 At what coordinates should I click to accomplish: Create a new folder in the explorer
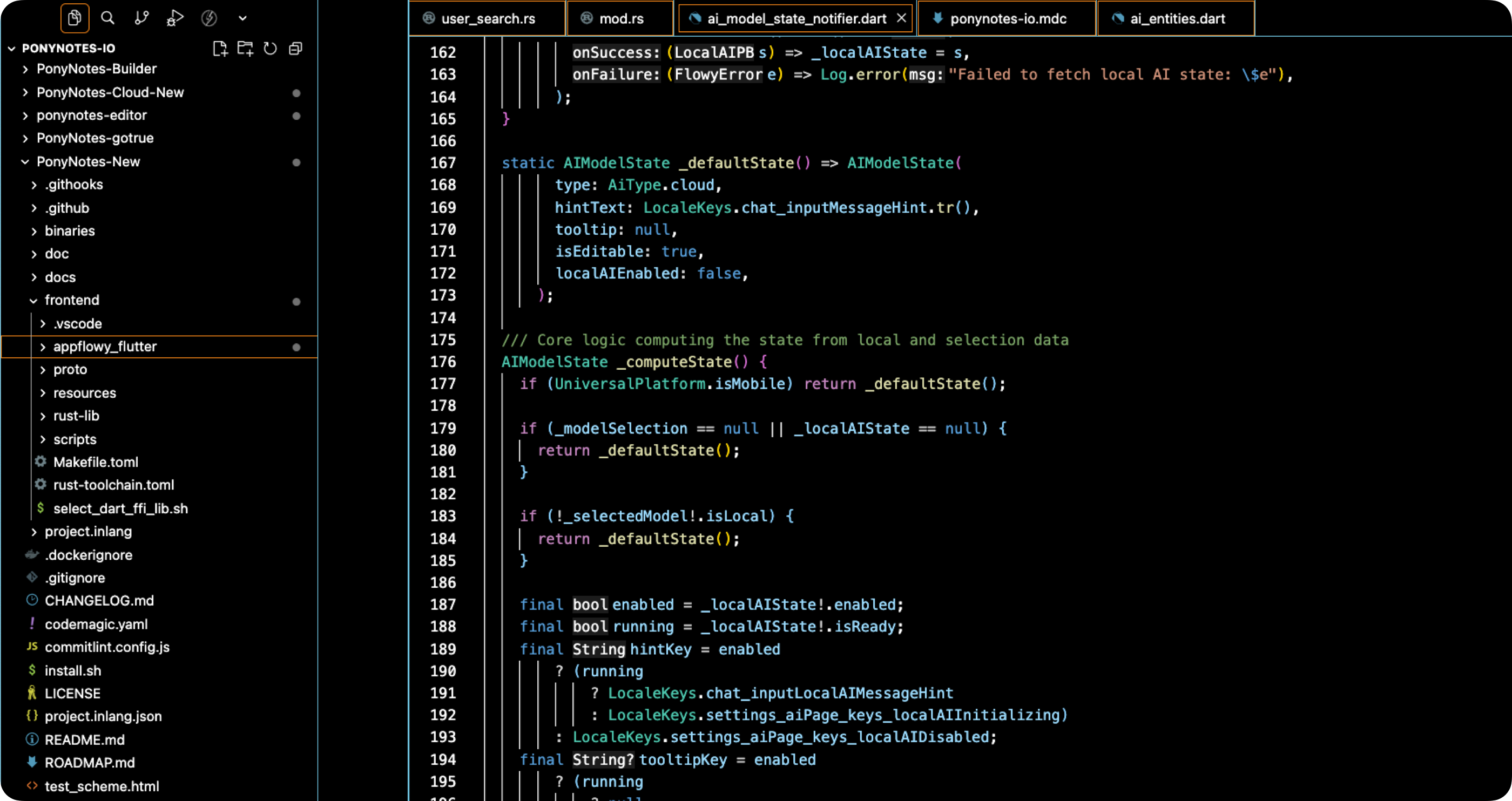[x=245, y=49]
